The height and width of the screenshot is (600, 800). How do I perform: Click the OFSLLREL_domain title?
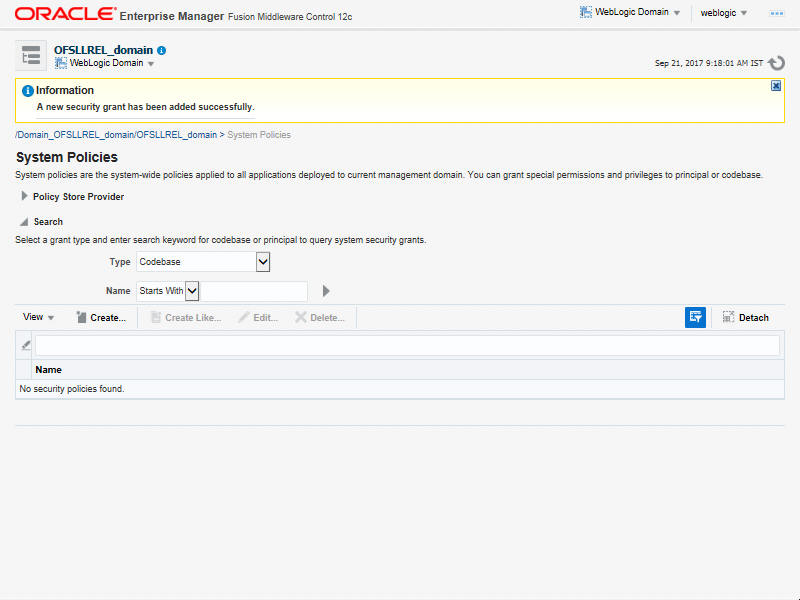coord(104,50)
